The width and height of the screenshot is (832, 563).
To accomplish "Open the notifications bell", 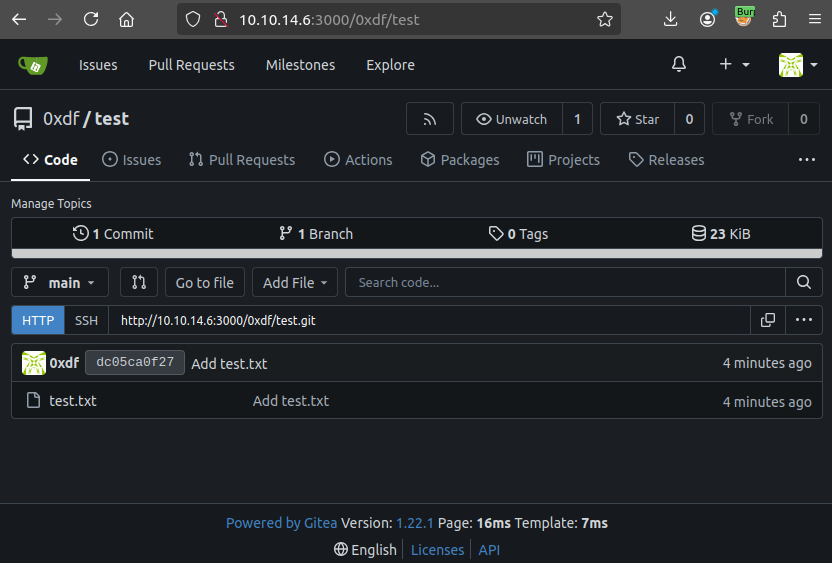I will coord(679,64).
